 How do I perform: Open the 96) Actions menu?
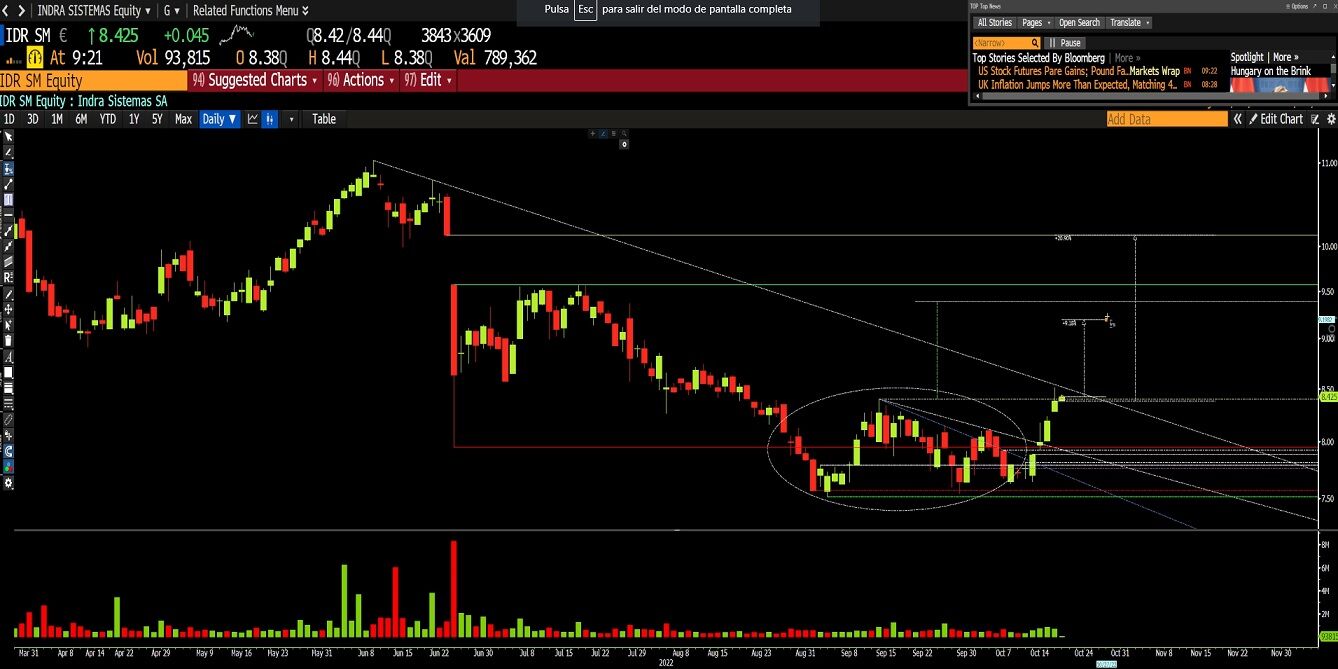(x=361, y=80)
